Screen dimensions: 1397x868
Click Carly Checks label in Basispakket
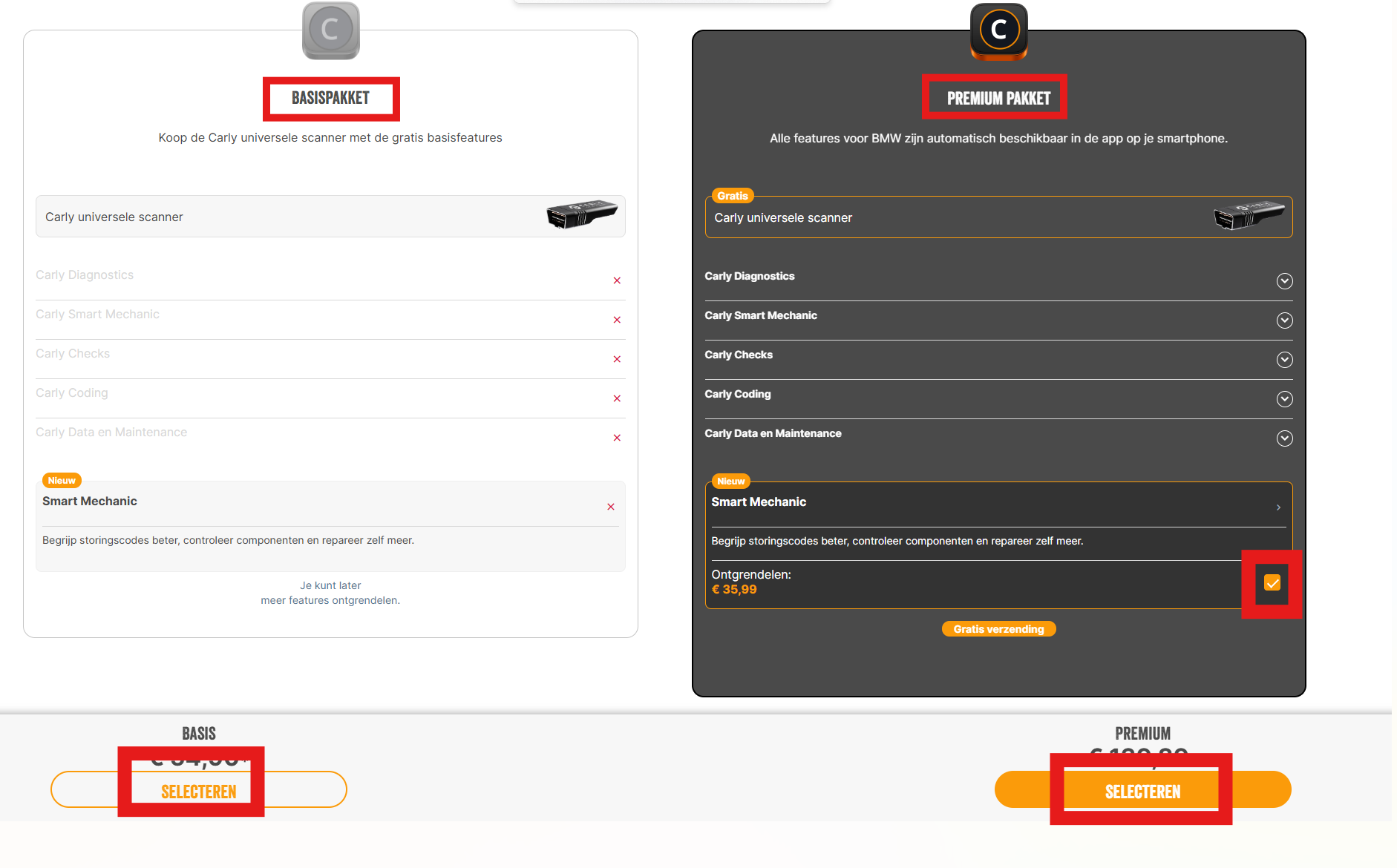[x=73, y=354]
